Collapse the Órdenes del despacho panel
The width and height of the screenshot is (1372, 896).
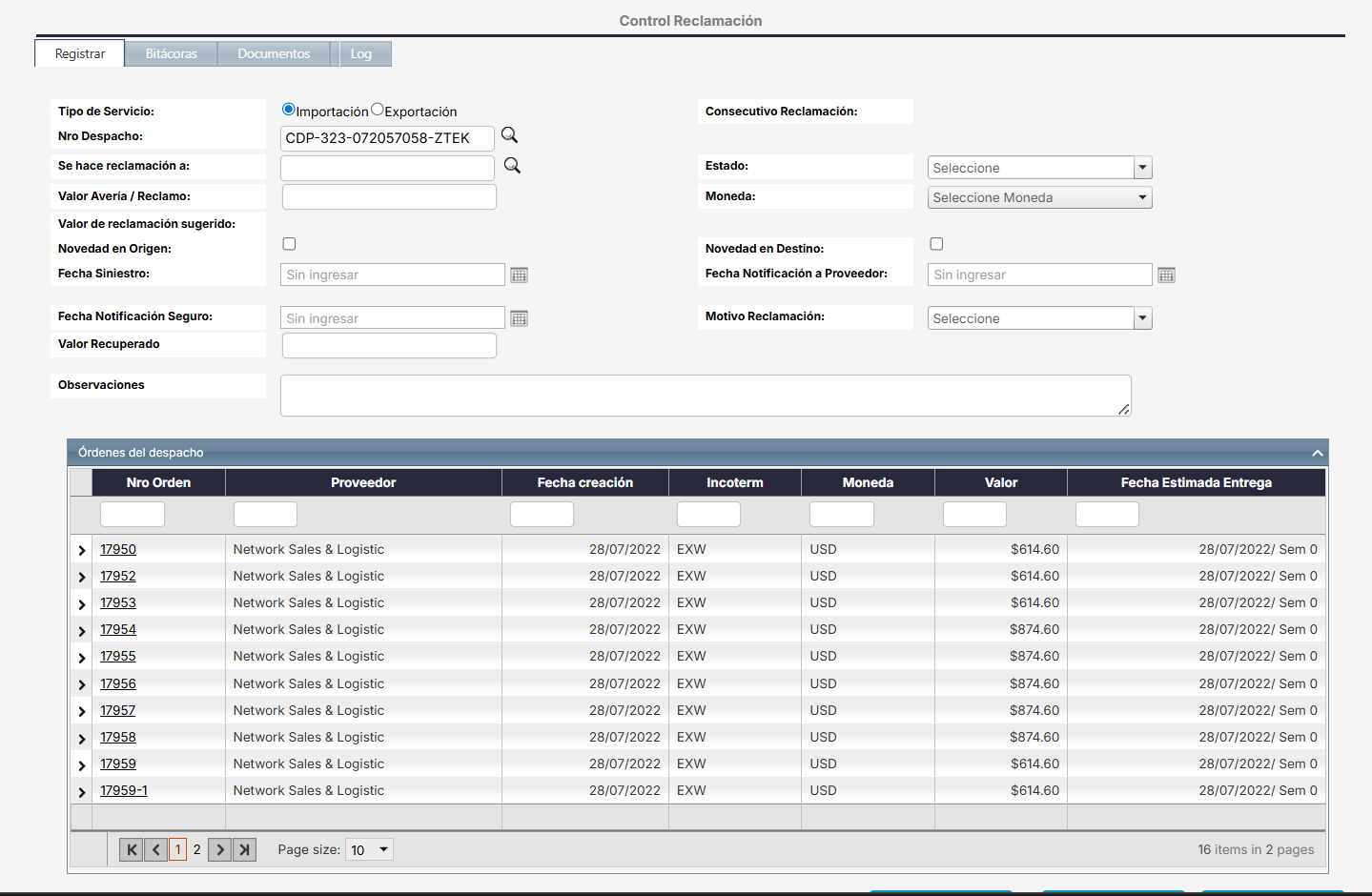click(1317, 453)
